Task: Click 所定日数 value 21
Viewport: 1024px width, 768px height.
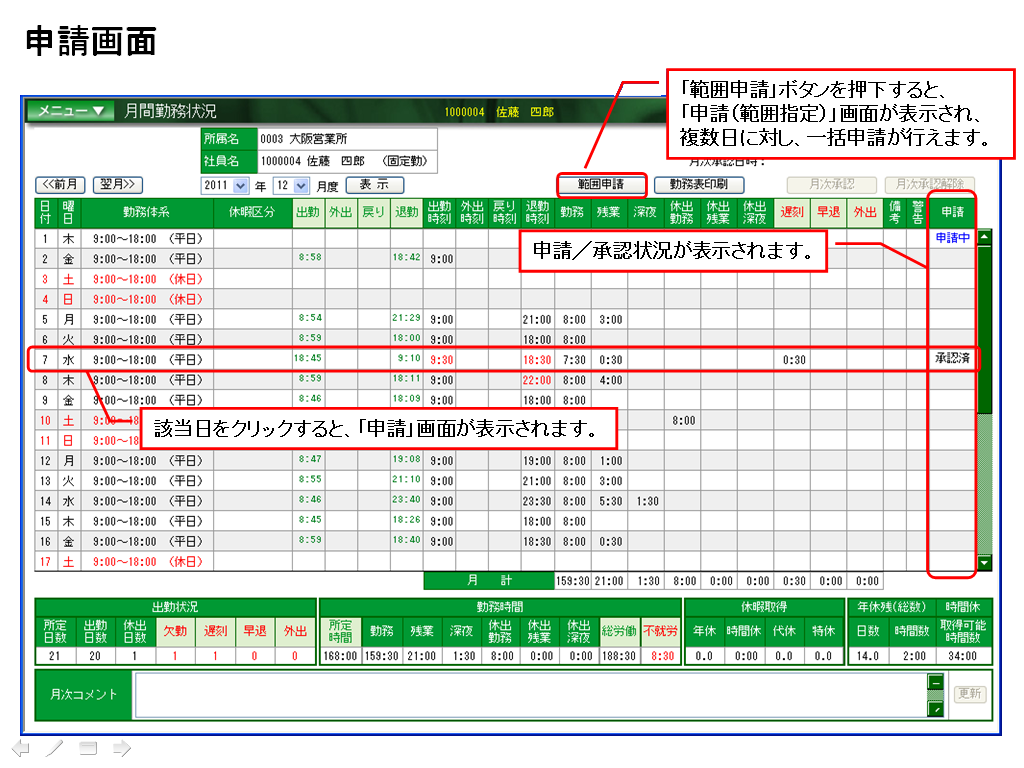Action: [x=55, y=656]
